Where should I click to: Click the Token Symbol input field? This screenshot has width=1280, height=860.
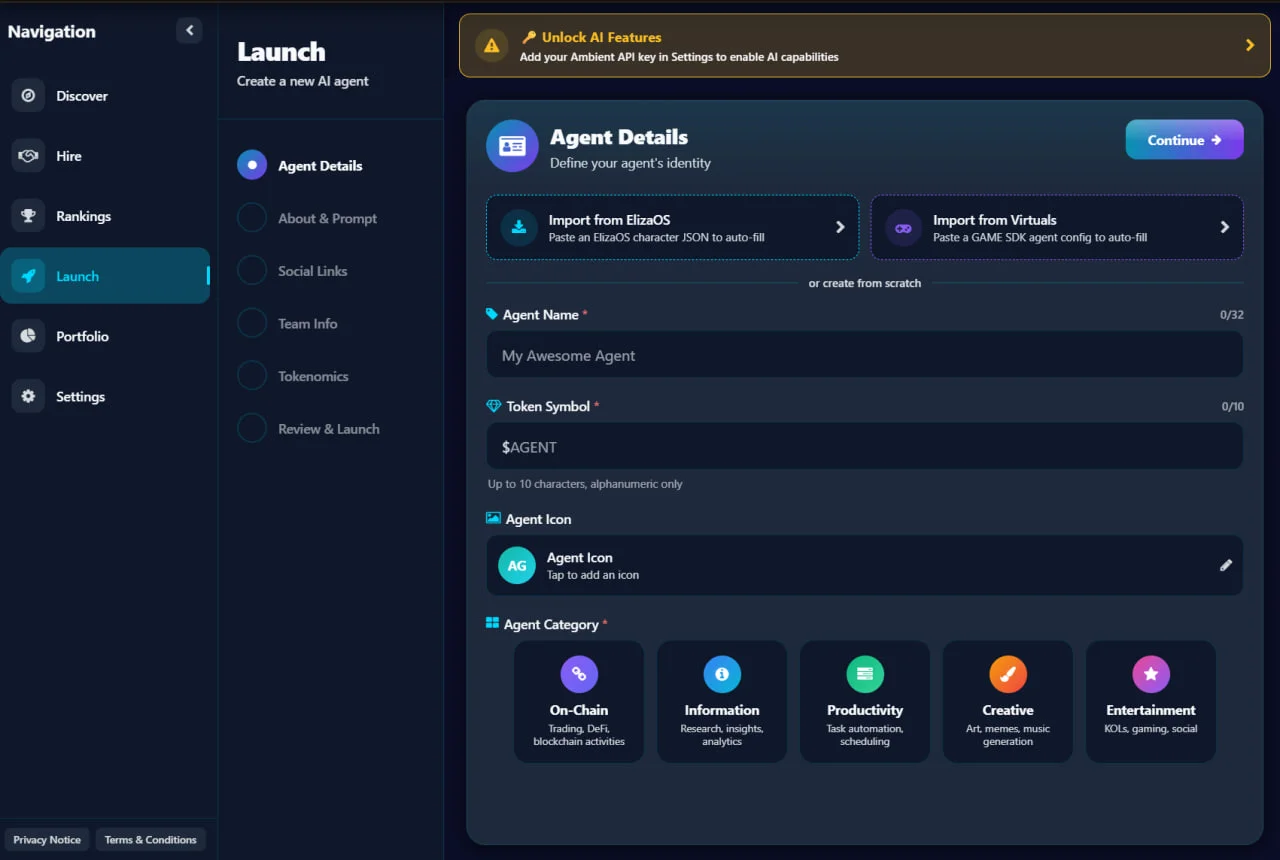864,447
